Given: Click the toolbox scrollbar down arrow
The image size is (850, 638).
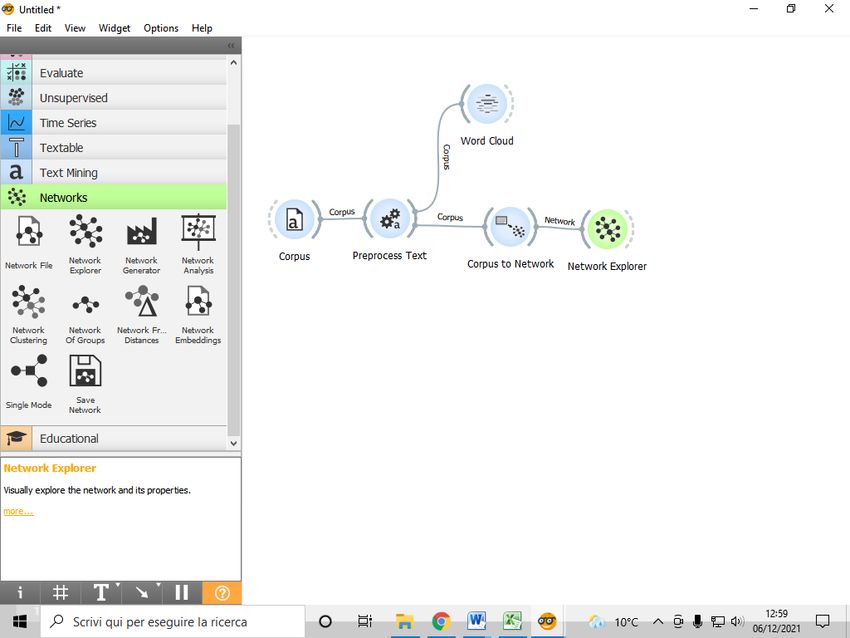Looking at the screenshot, I should click(234, 443).
